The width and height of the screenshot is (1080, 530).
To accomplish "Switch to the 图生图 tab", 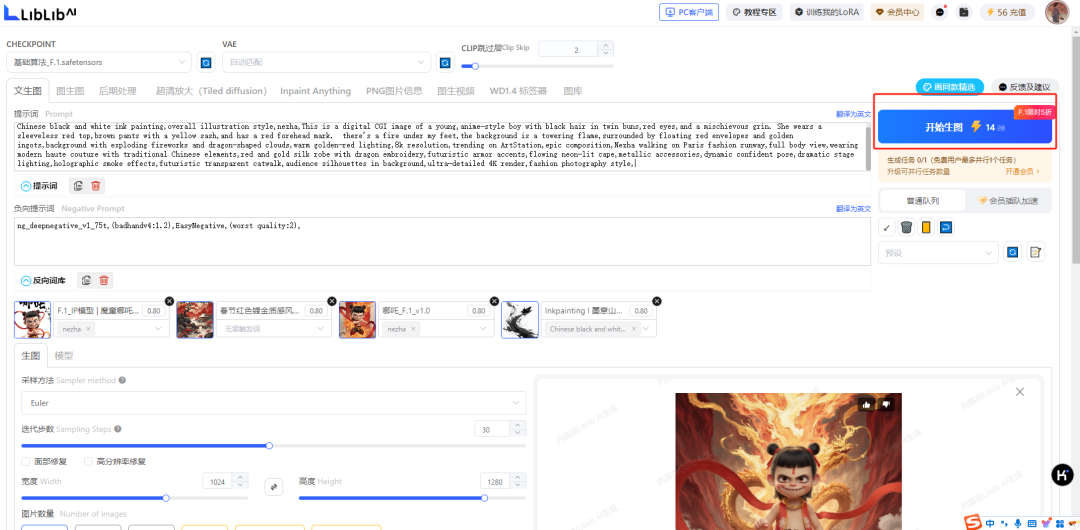I will pyautogui.click(x=70, y=91).
